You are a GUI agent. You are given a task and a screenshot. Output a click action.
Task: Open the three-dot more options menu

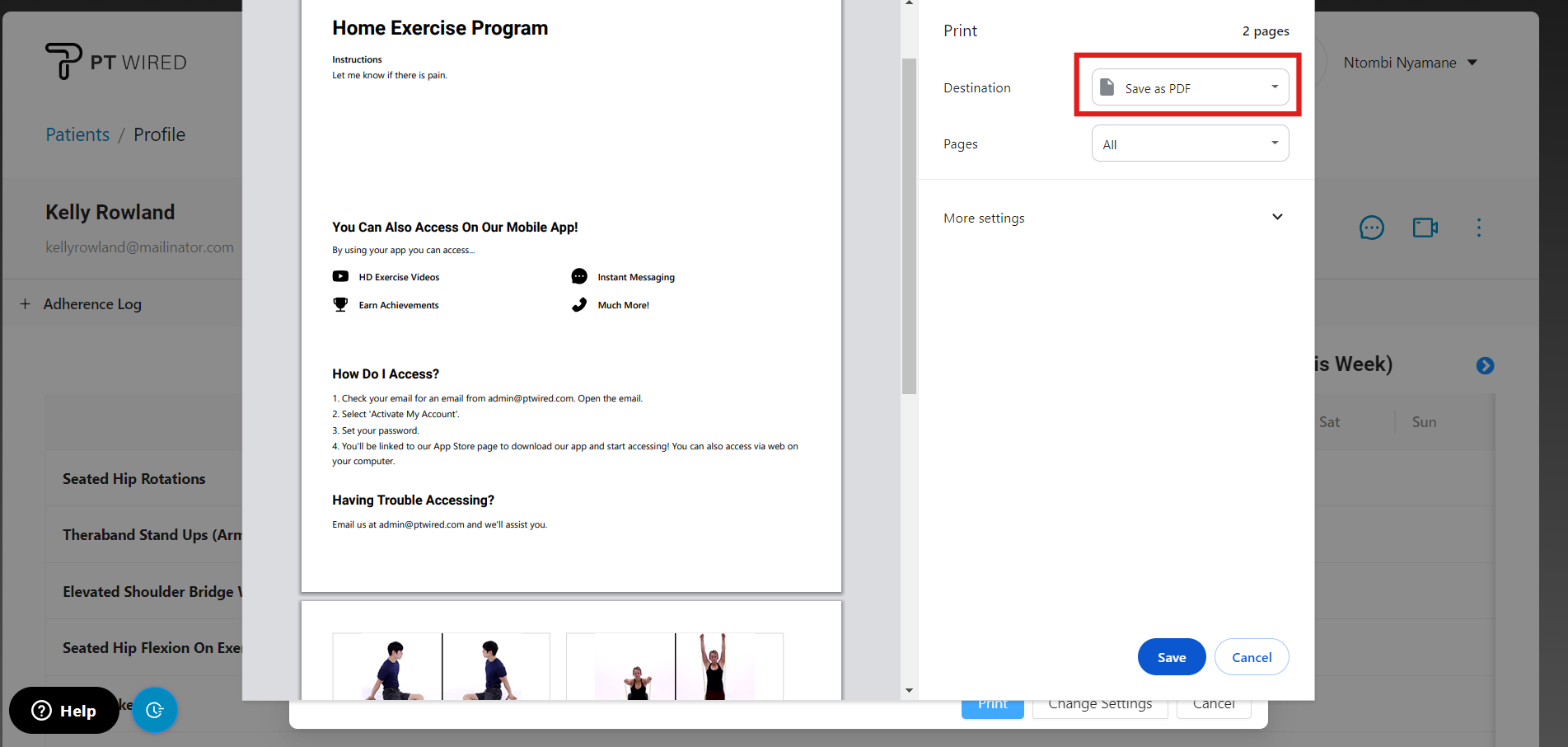[1479, 228]
